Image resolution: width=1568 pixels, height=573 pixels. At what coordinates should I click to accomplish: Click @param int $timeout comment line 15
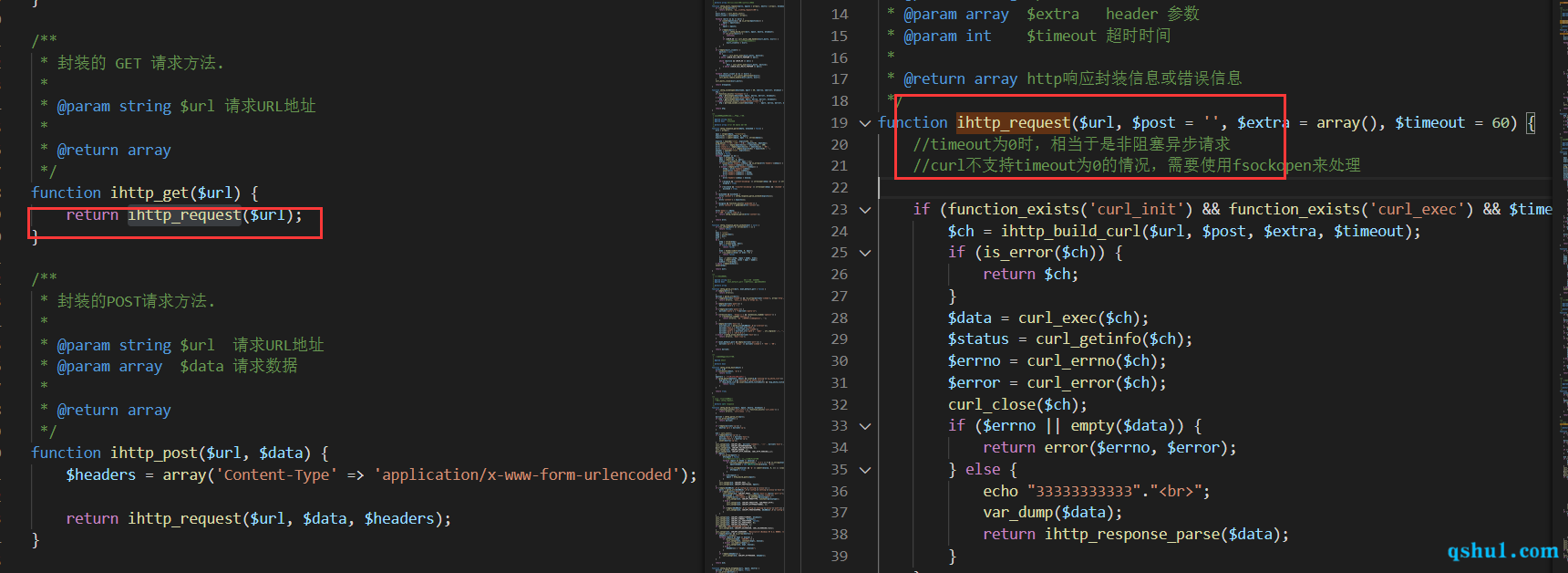point(1037,36)
